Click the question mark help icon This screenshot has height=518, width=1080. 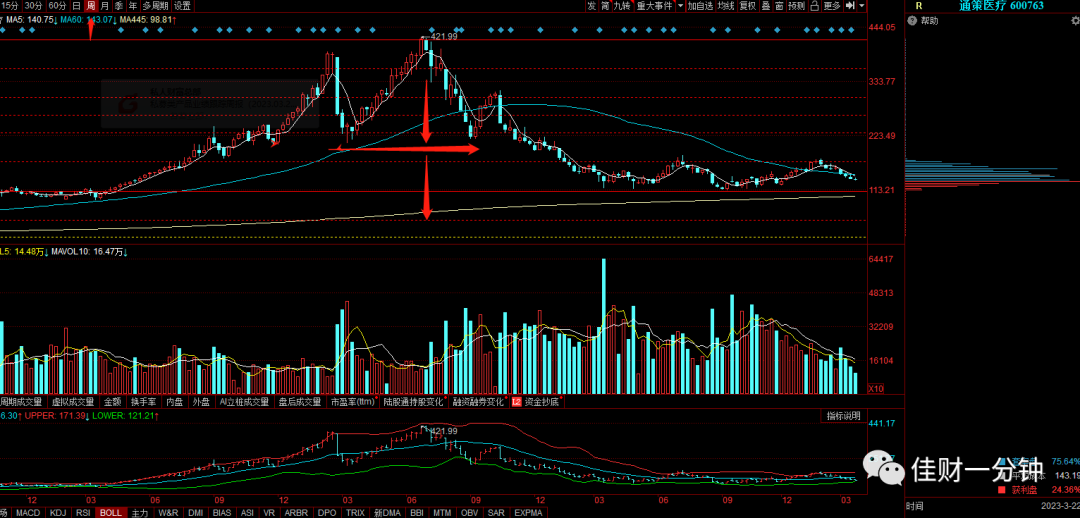coord(912,21)
